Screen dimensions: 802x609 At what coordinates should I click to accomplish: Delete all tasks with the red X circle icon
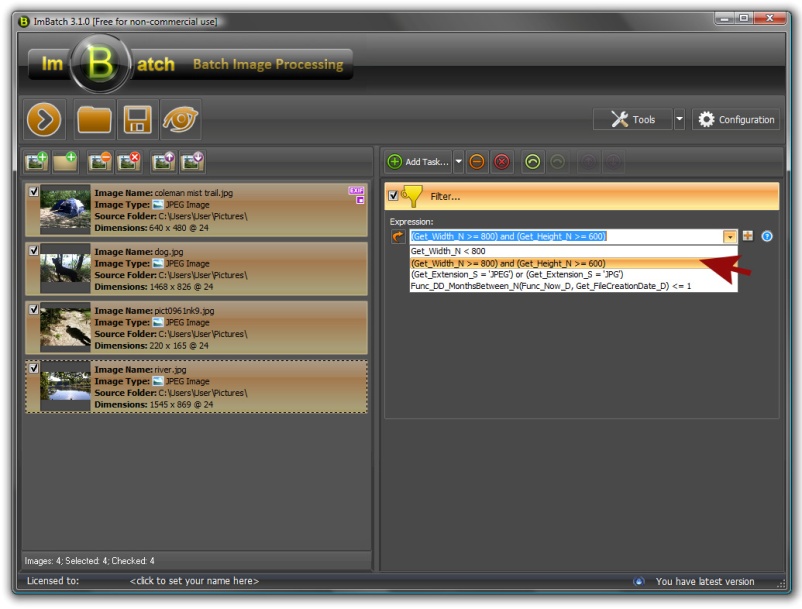[502, 161]
